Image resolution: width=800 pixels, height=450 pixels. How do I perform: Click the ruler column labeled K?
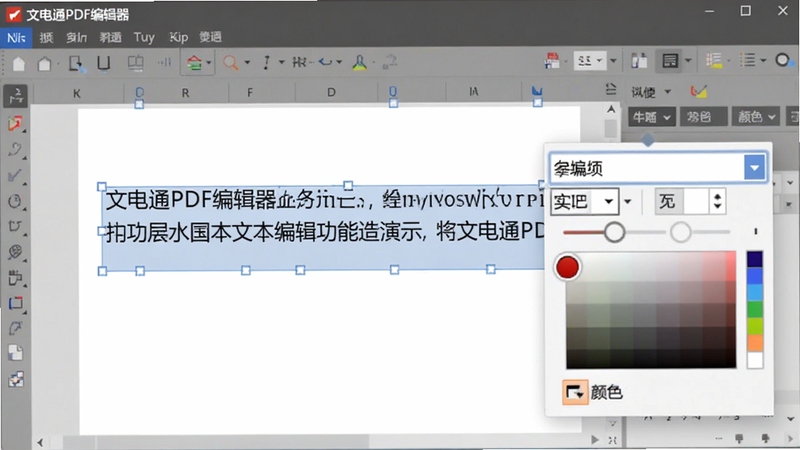[x=77, y=93]
